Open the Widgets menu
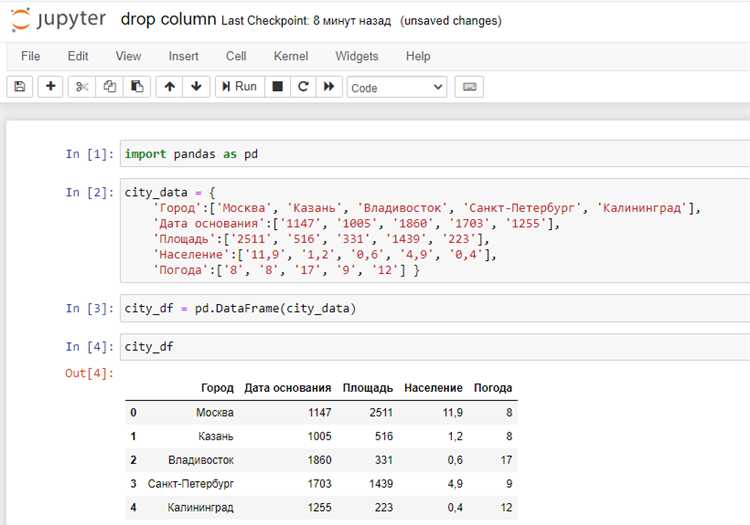This screenshot has height=525, width=750. pos(357,56)
